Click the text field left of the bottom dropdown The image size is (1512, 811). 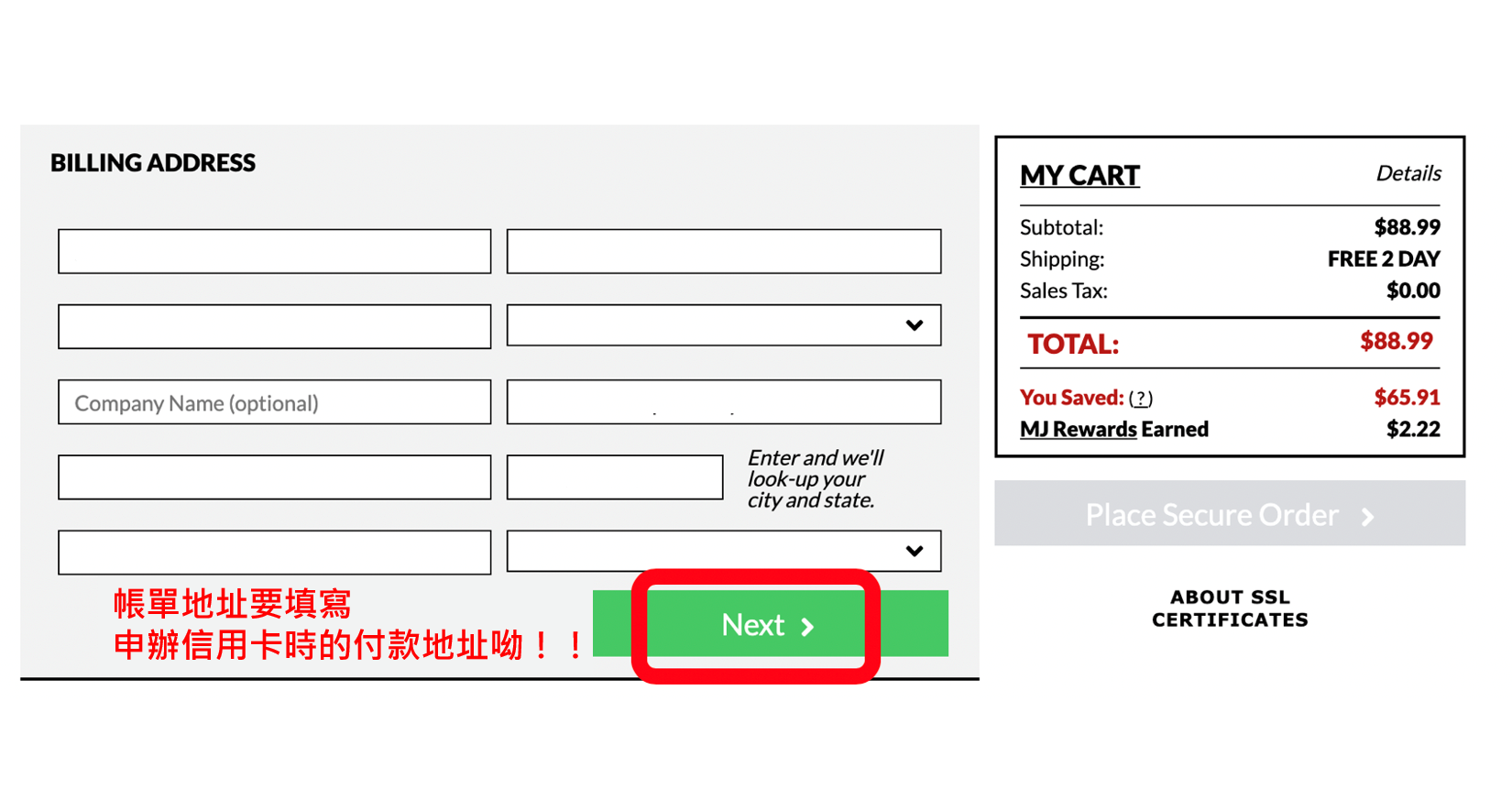274,553
